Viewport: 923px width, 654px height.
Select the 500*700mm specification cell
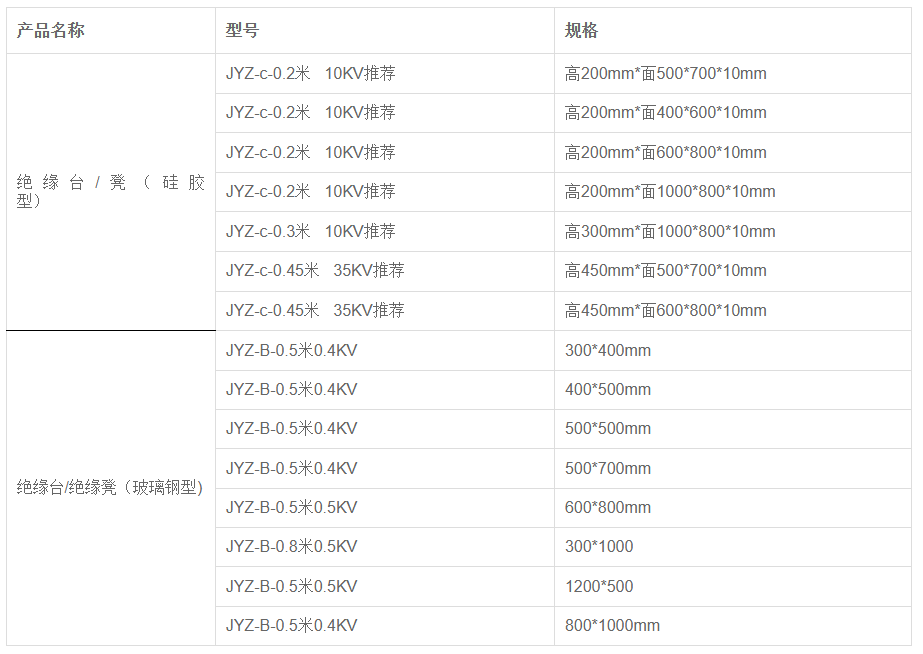[733, 469]
